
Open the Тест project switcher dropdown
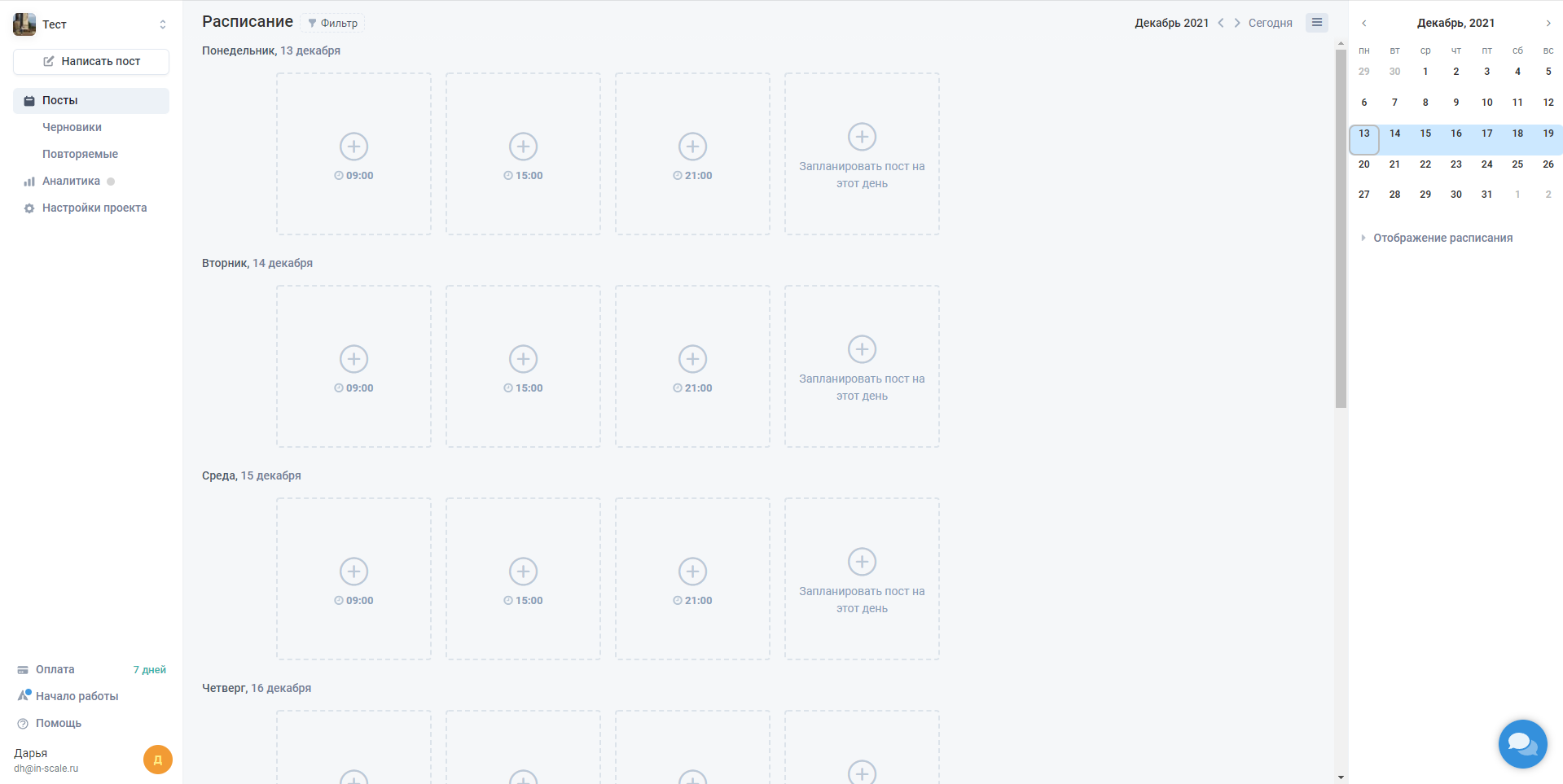pyautogui.click(x=163, y=24)
